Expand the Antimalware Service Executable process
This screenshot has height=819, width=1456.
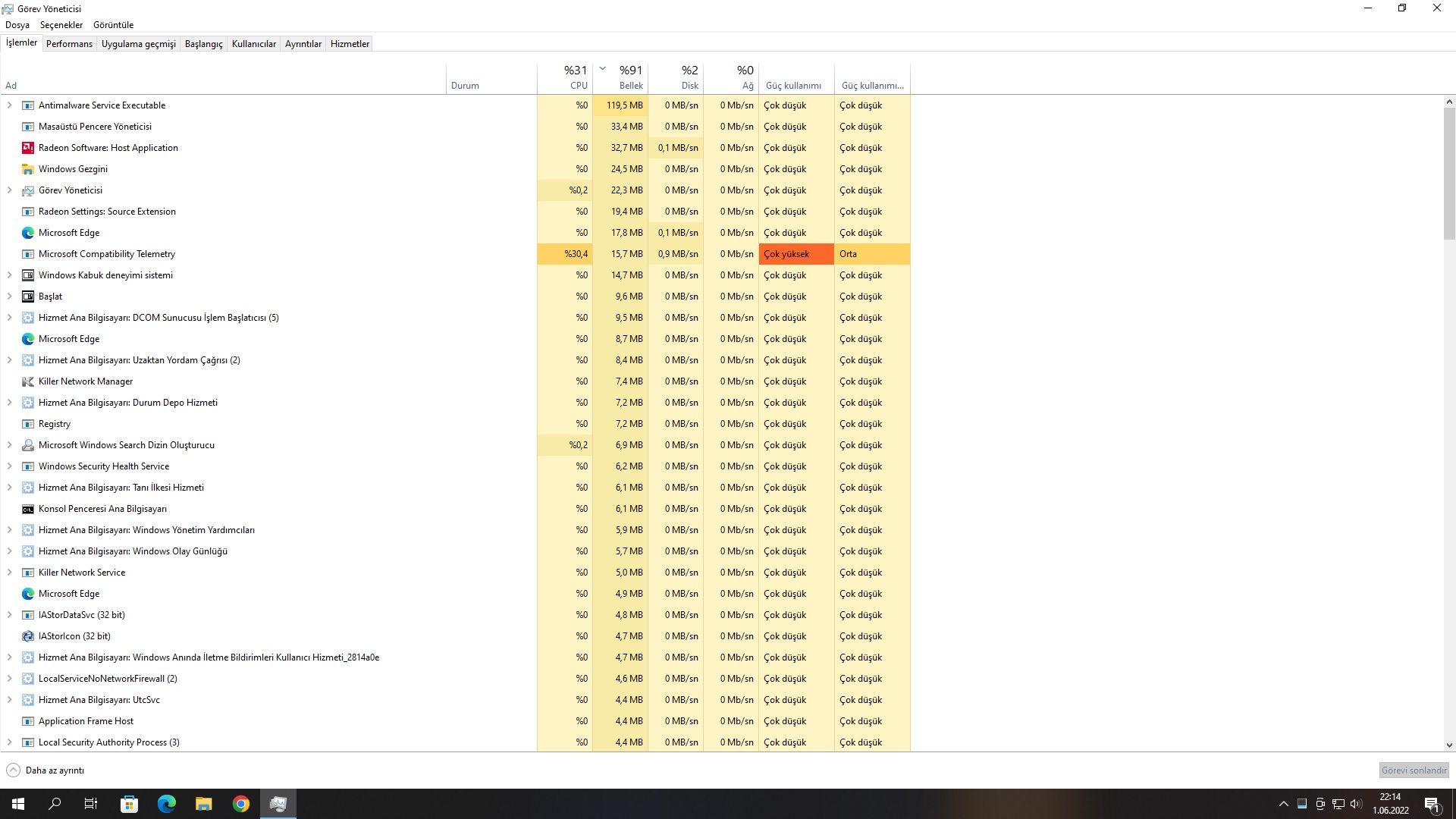click(9, 105)
